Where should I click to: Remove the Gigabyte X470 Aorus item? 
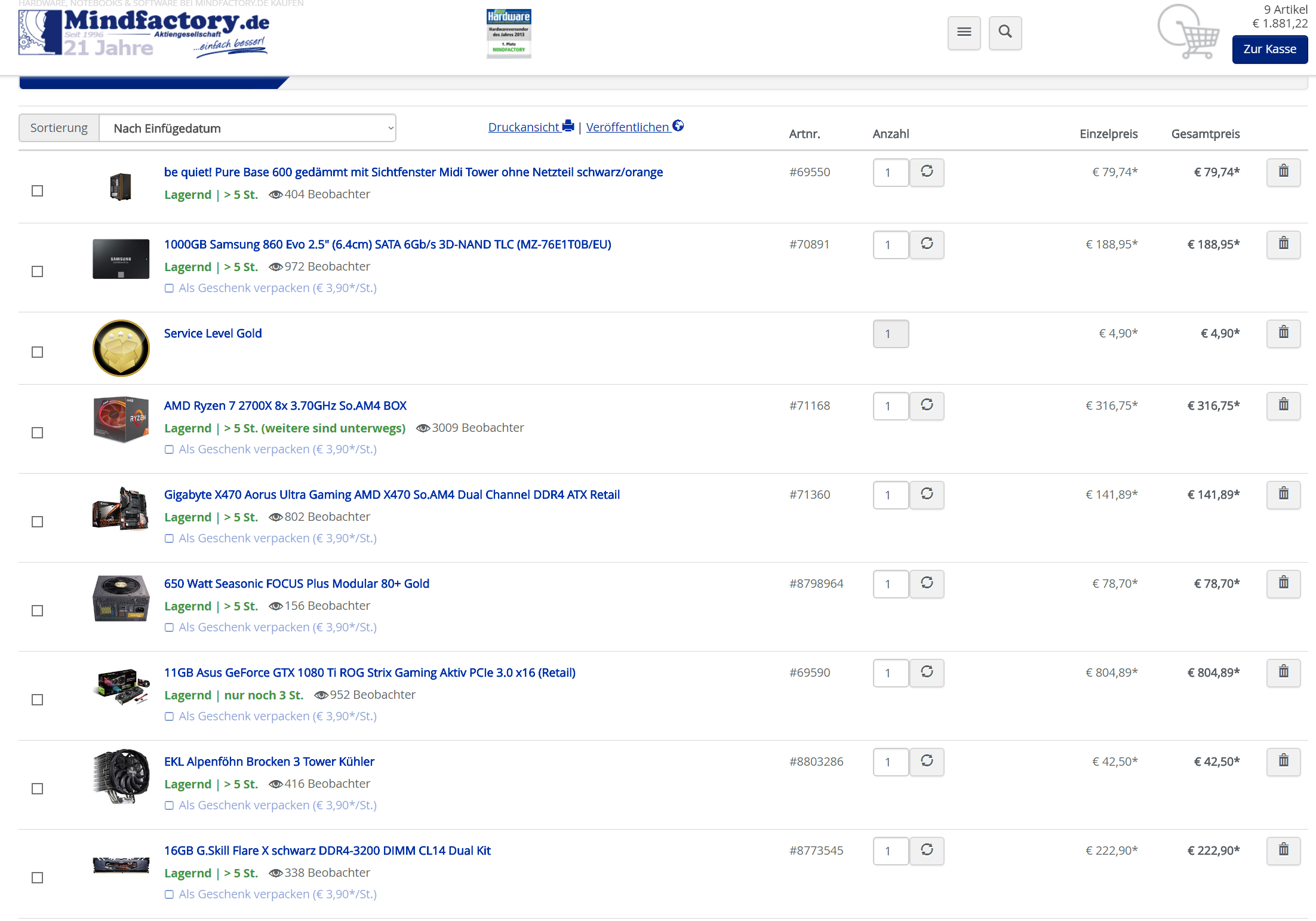coord(1283,495)
